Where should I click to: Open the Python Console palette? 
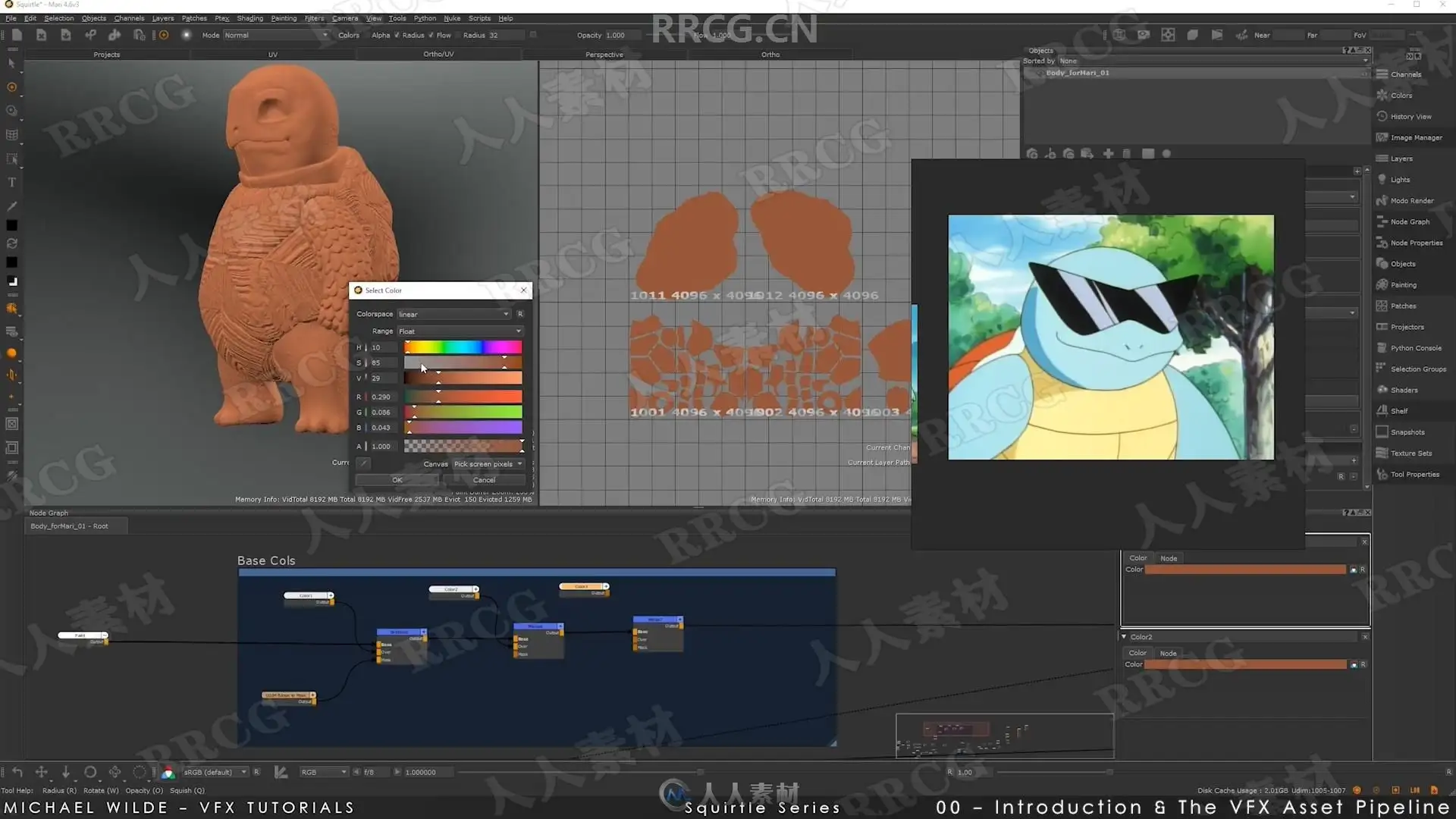point(1415,348)
